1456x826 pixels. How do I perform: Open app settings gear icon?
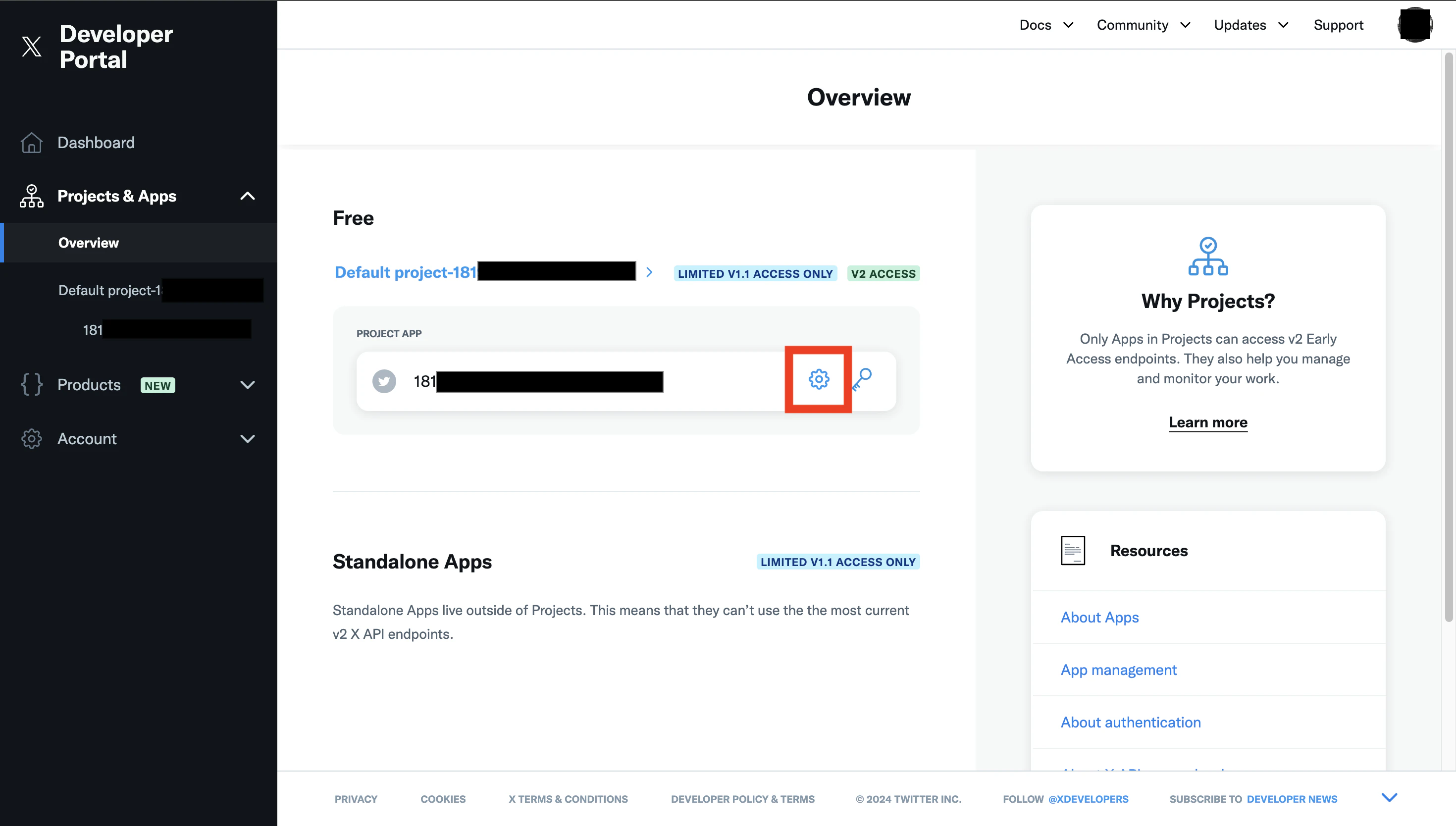(819, 379)
